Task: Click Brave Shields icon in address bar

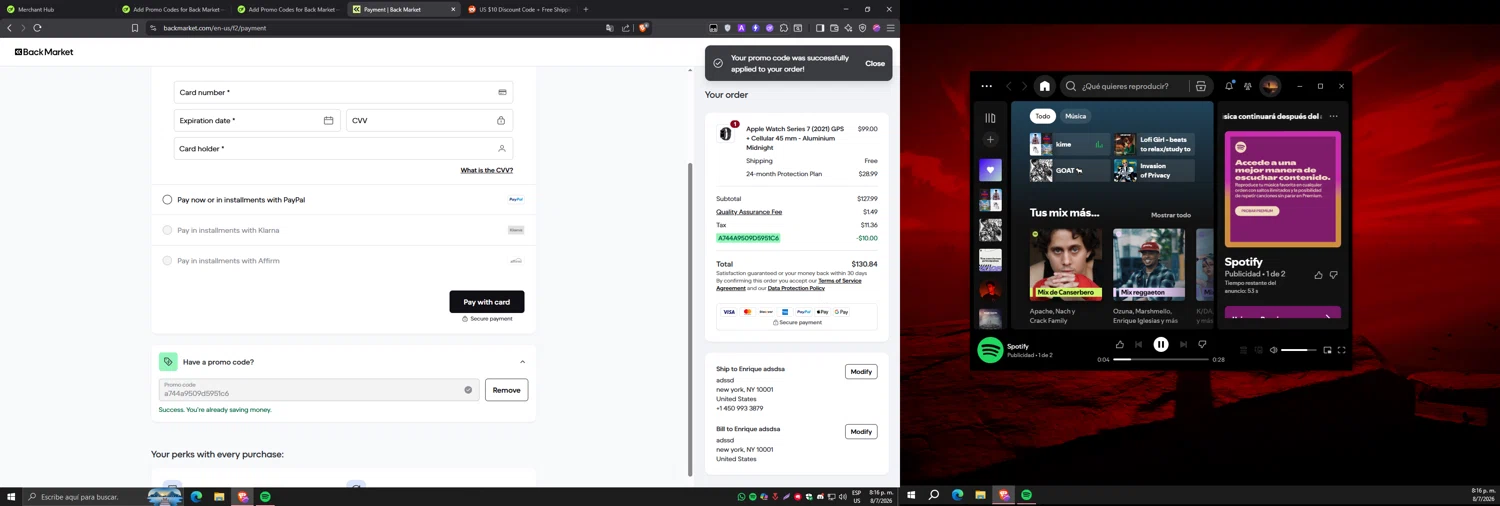Action: pyautogui.click(x=643, y=28)
